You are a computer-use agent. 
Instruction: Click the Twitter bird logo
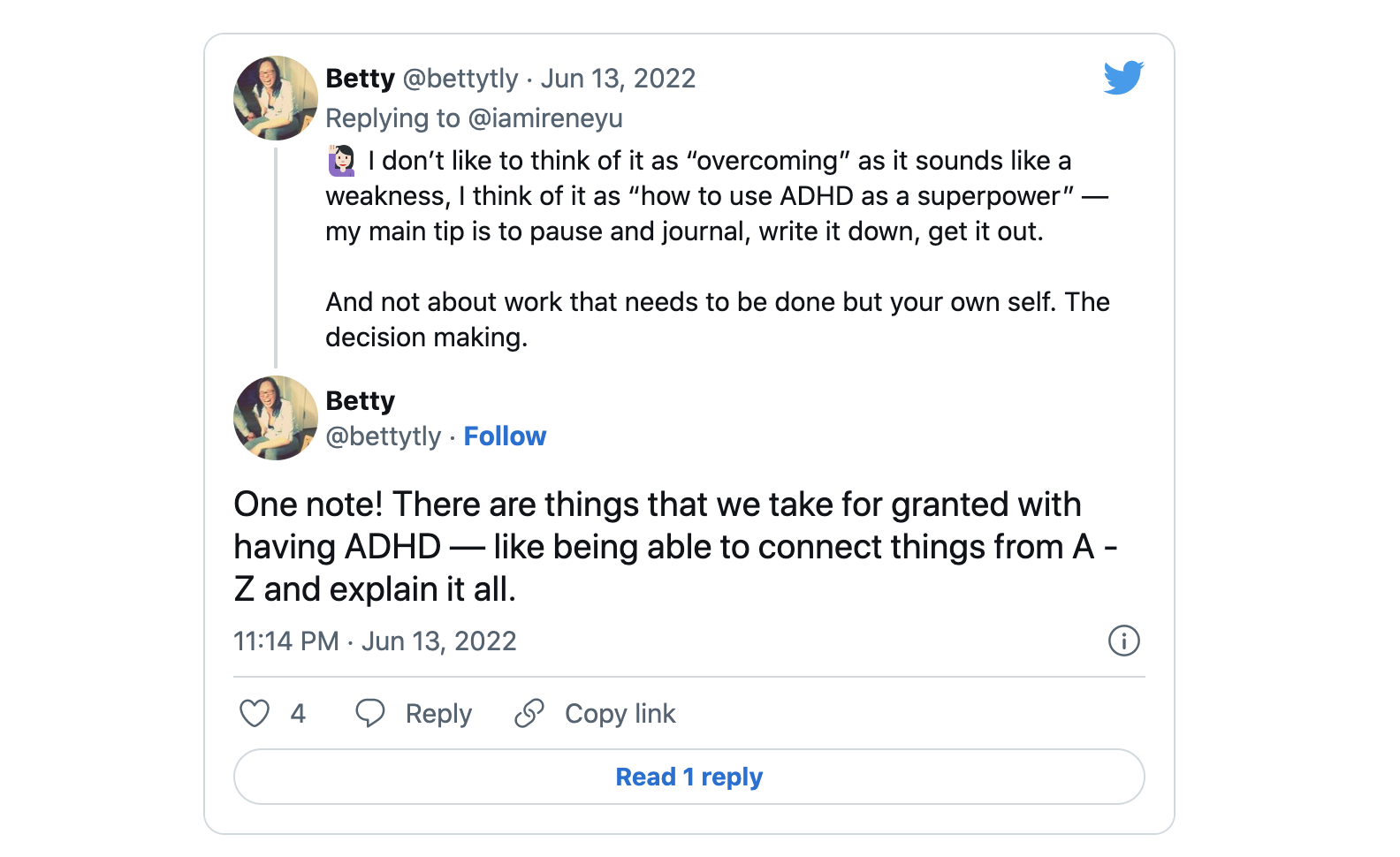tap(1123, 78)
